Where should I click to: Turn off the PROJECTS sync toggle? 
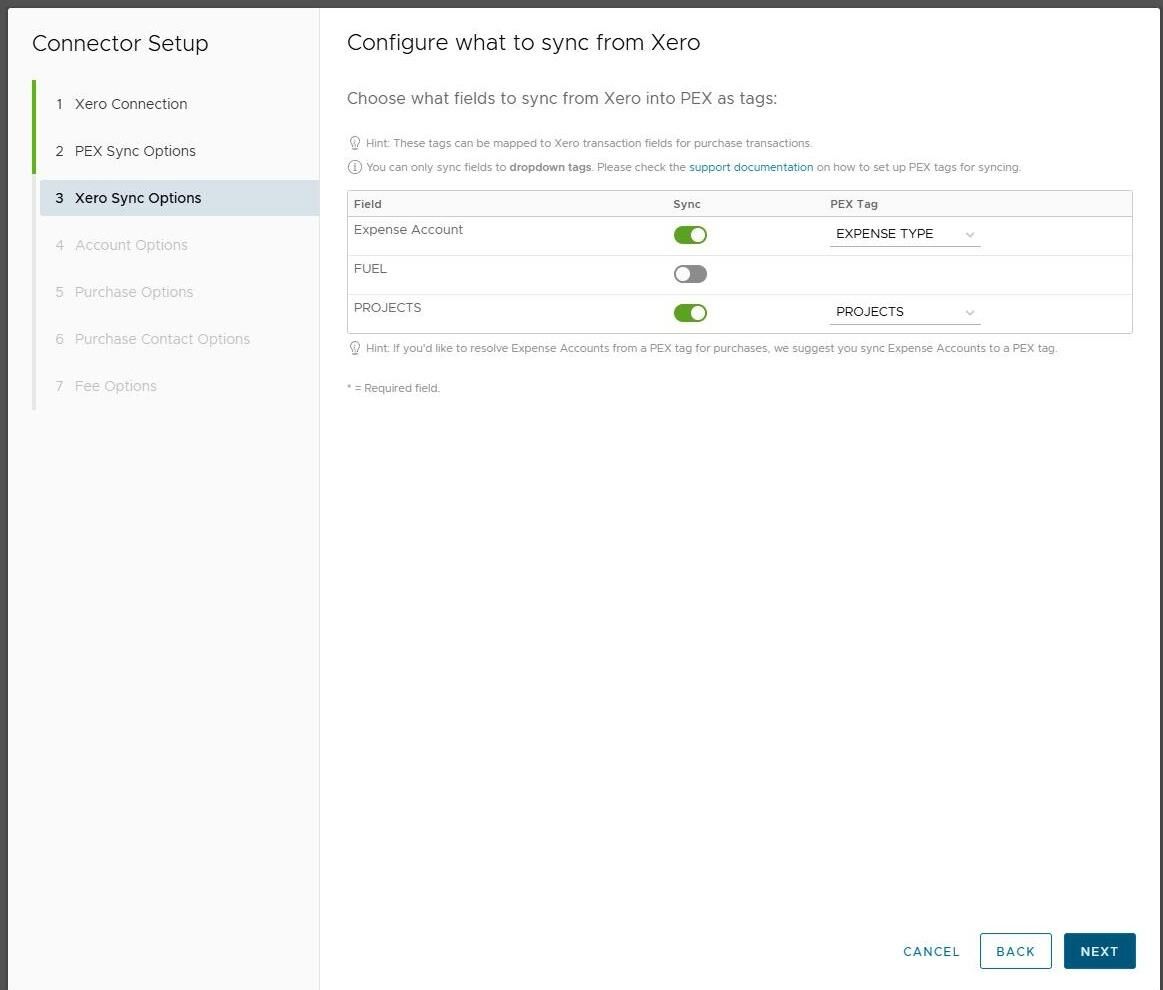690,313
